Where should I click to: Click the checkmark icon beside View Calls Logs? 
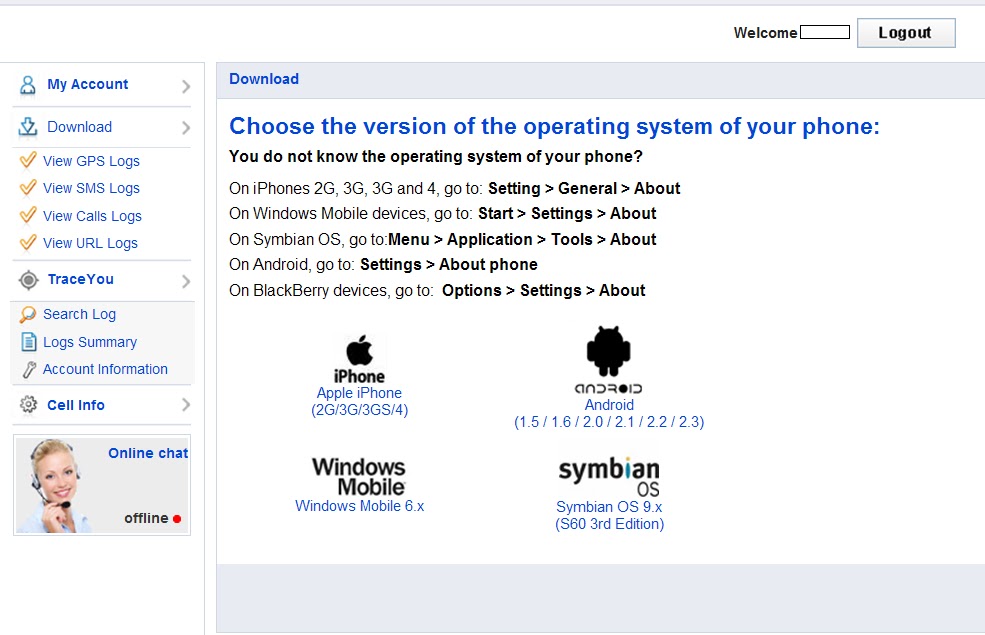coord(28,215)
